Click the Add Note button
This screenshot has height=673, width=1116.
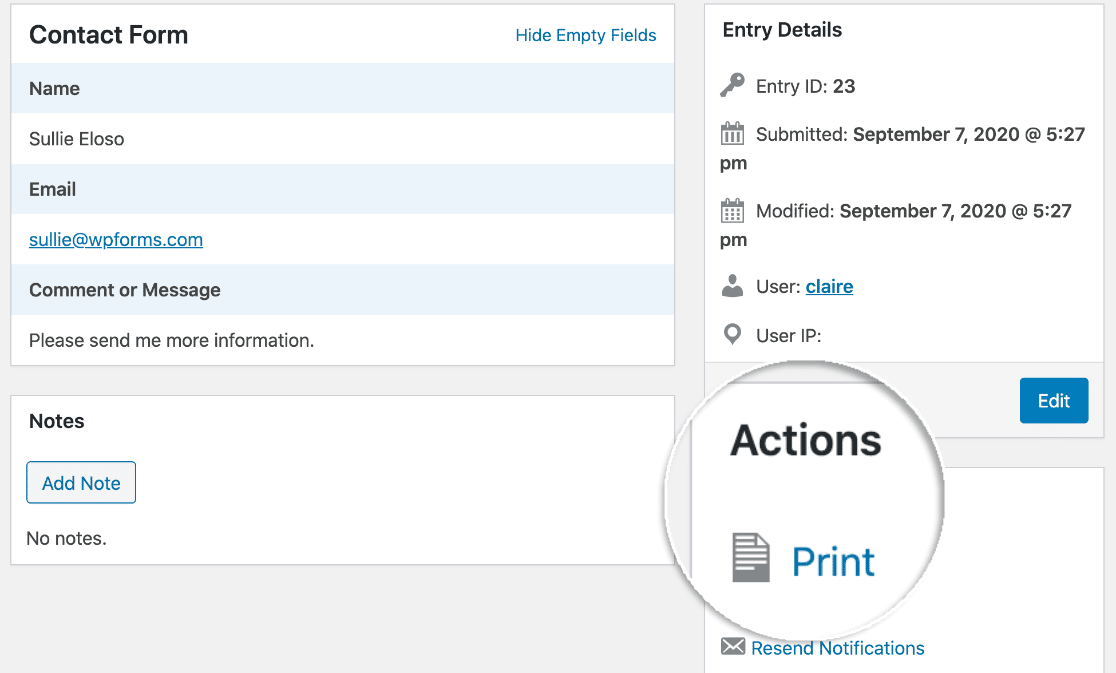(x=81, y=483)
